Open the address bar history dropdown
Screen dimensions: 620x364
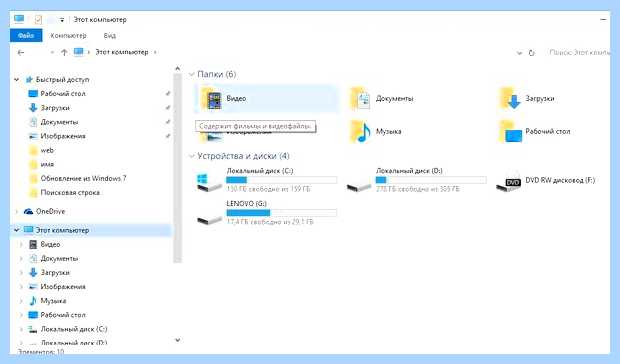[x=519, y=53]
